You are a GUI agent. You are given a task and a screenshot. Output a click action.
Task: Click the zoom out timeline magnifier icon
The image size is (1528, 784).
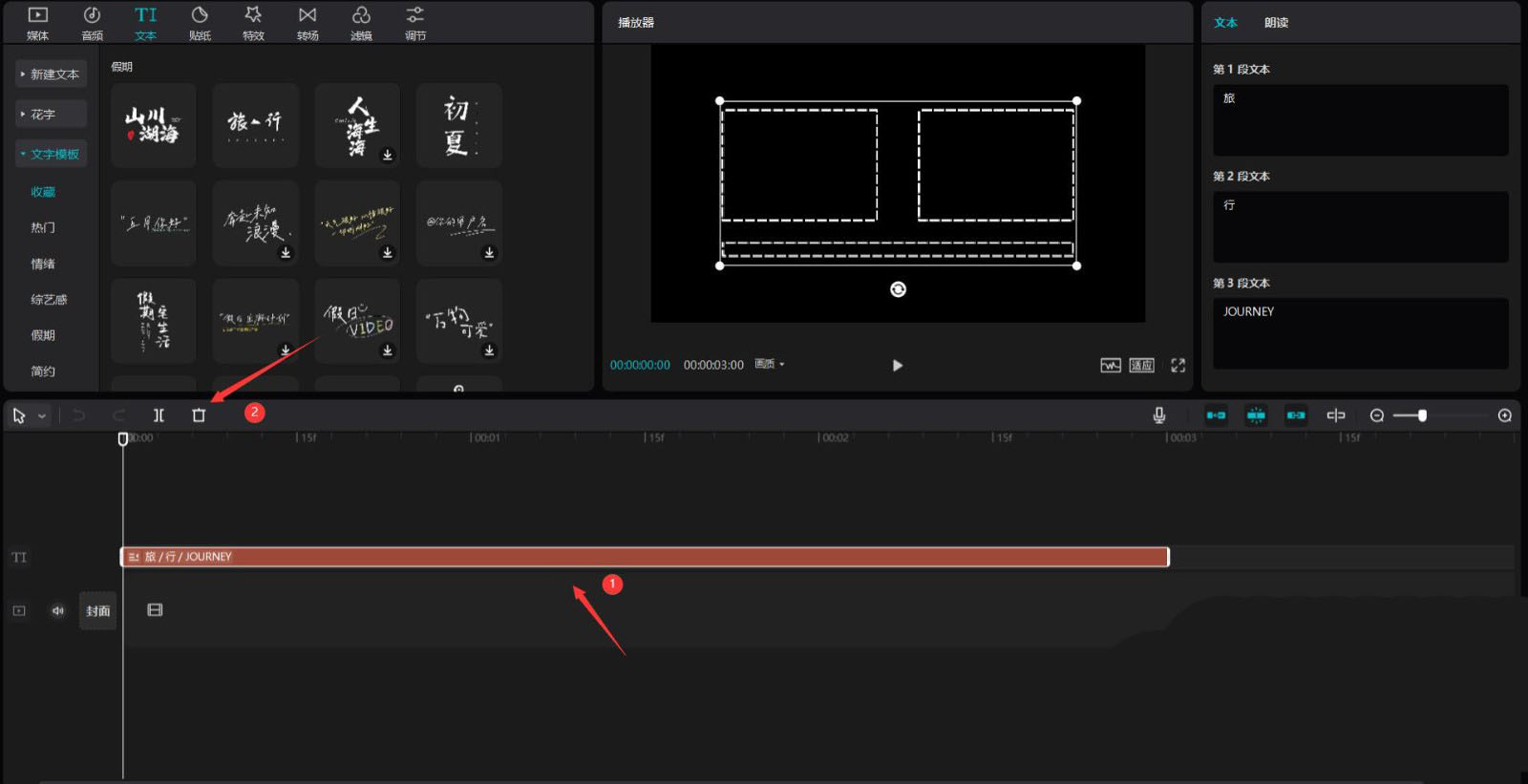[1376, 415]
